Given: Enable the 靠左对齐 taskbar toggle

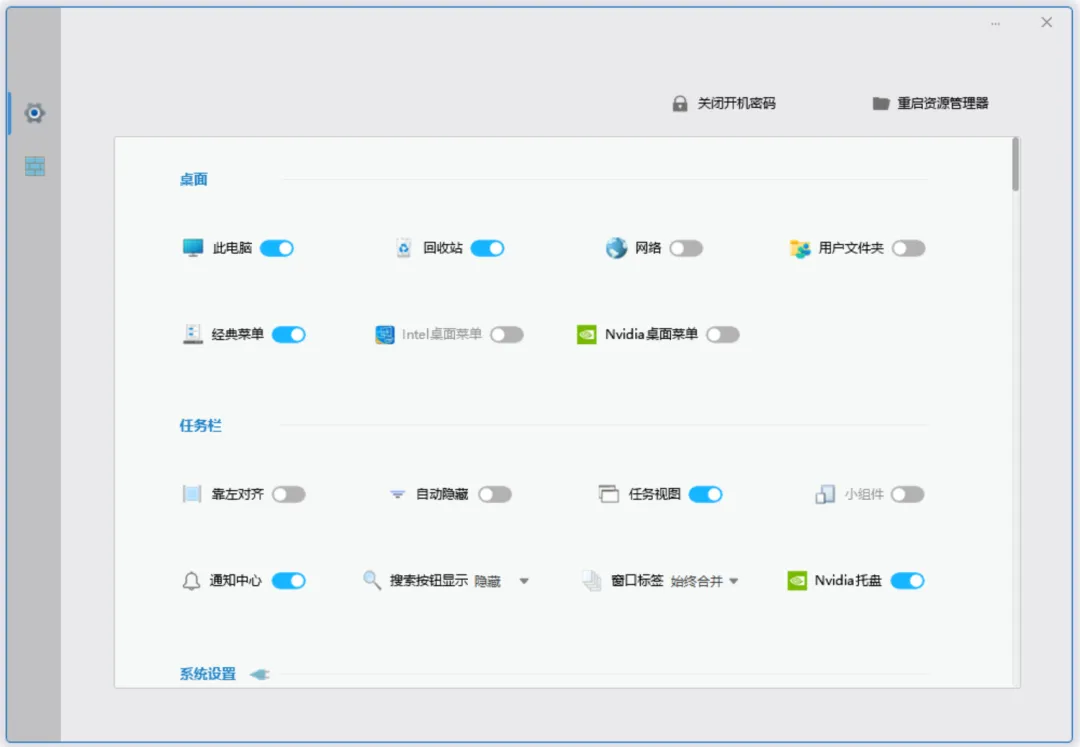Looking at the screenshot, I should point(290,493).
